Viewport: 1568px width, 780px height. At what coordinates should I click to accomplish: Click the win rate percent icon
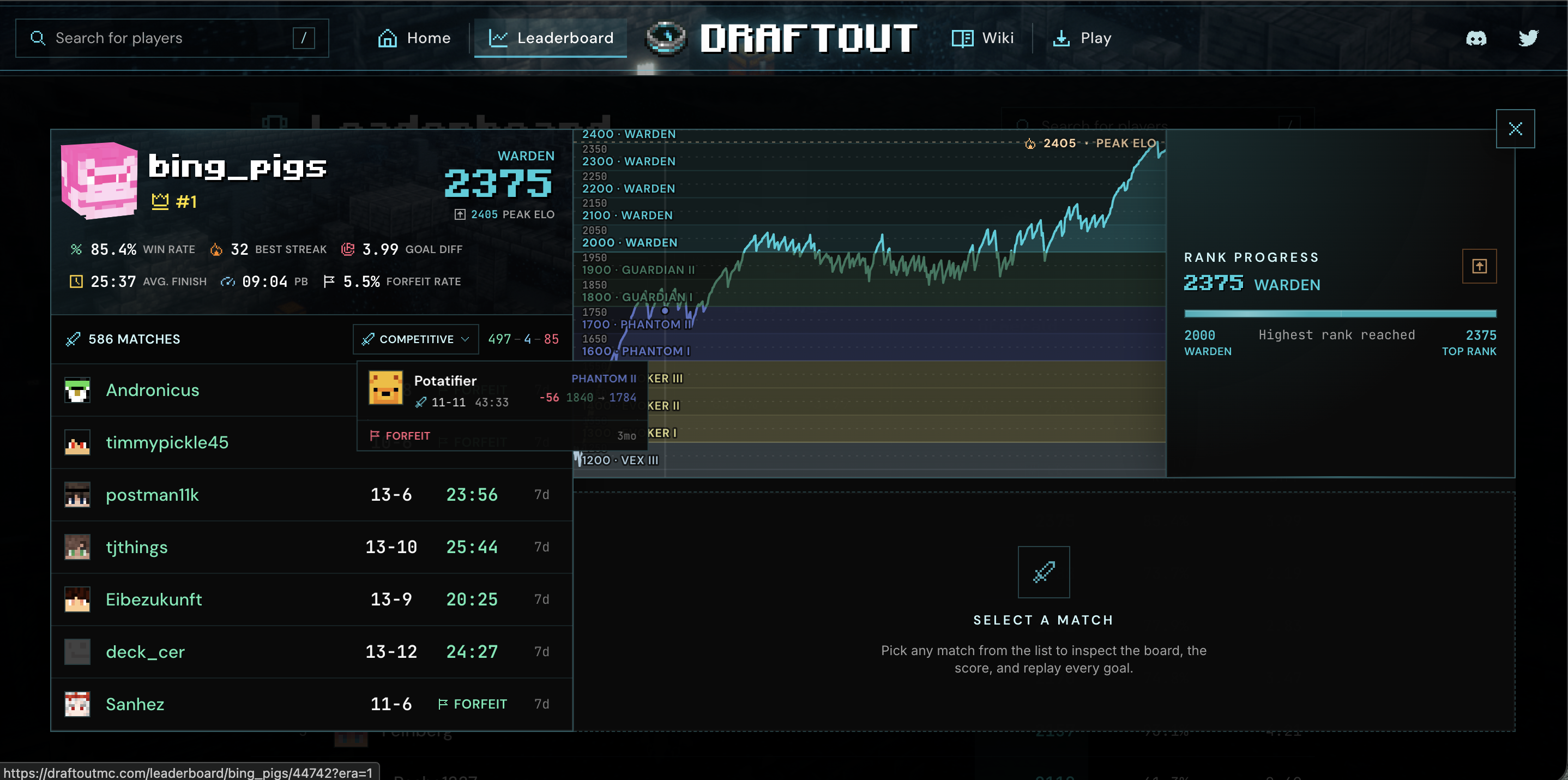pyautogui.click(x=76, y=249)
